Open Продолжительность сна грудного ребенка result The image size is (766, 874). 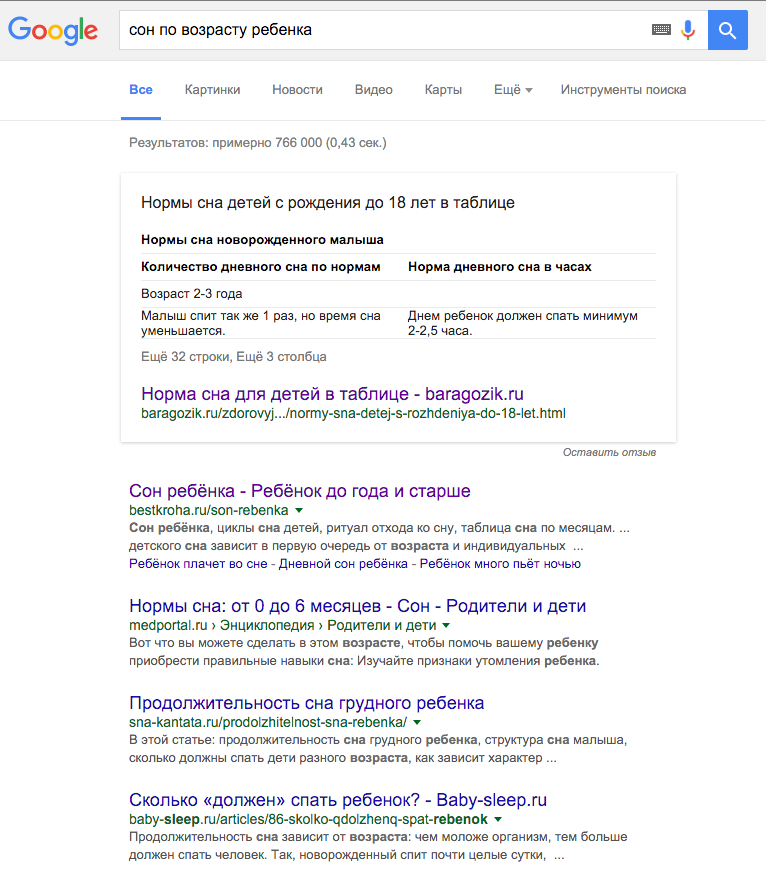click(307, 703)
